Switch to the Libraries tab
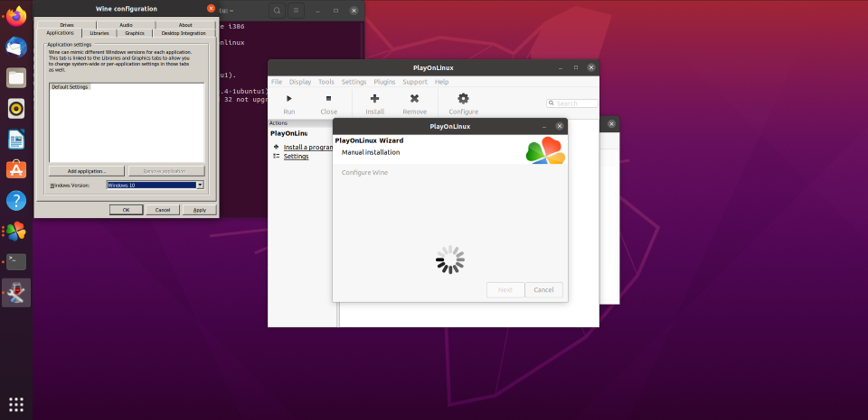868x420 pixels. [99, 33]
